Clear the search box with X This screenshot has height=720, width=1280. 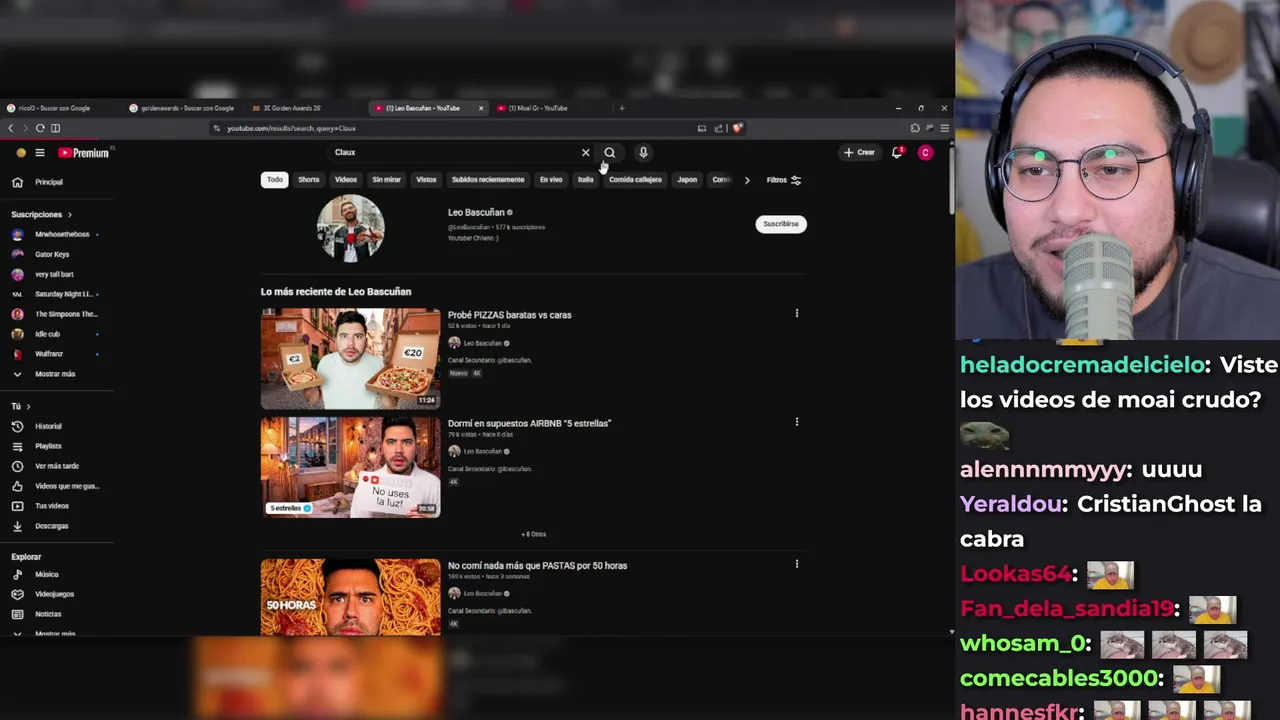coord(586,153)
